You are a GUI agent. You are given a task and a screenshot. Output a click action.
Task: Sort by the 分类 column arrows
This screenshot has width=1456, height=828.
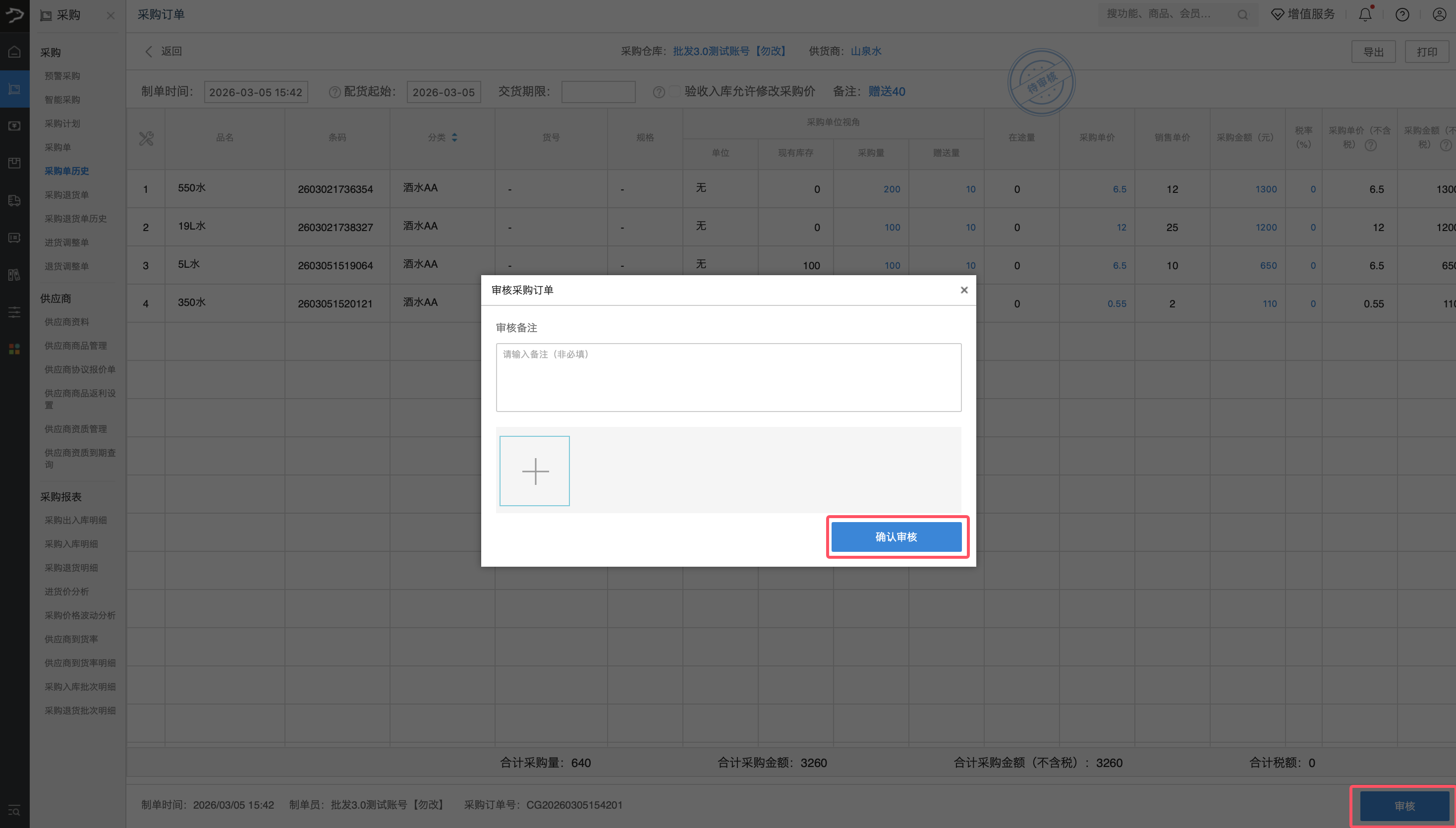click(454, 138)
